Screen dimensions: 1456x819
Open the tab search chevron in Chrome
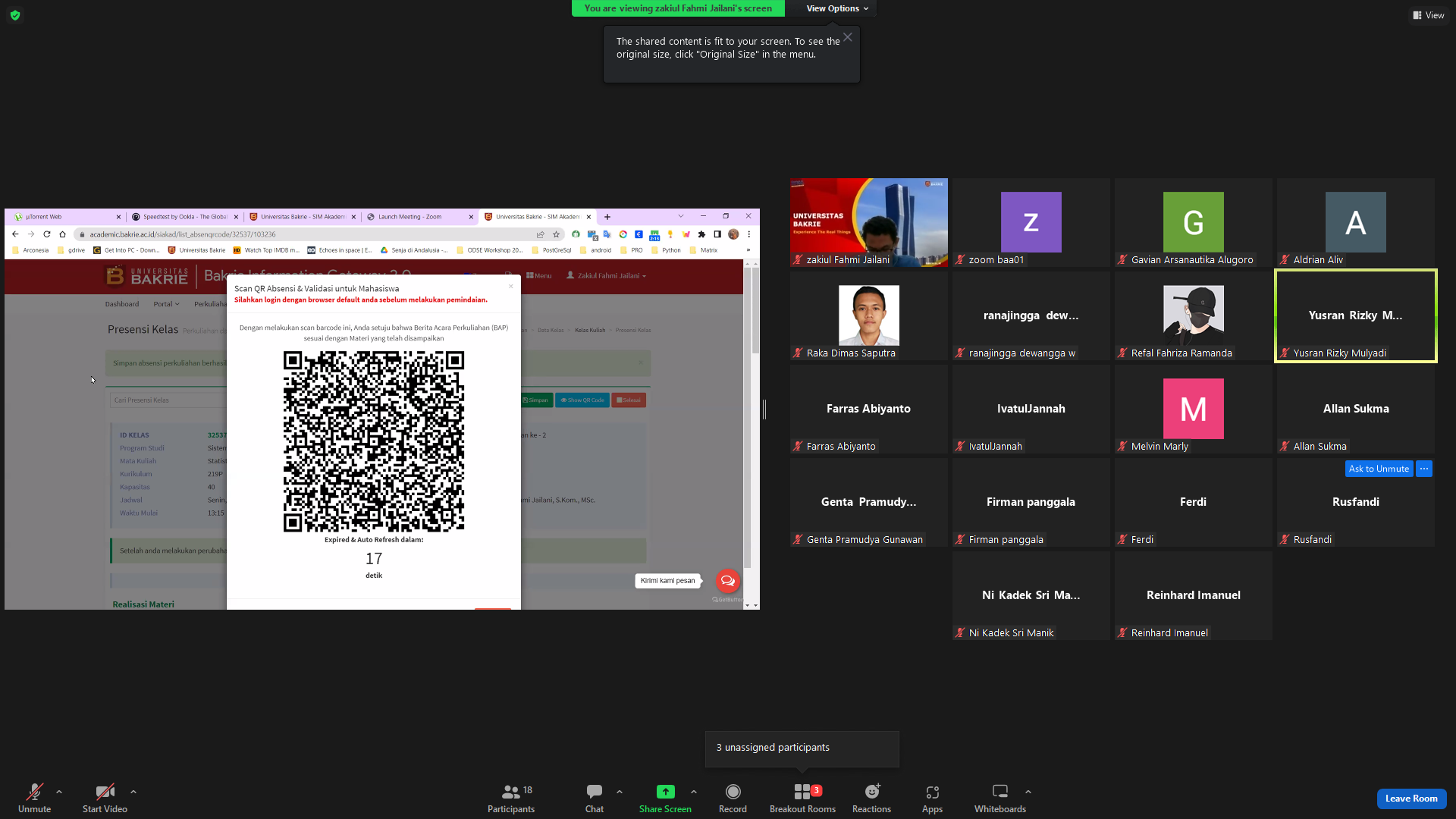click(x=681, y=216)
